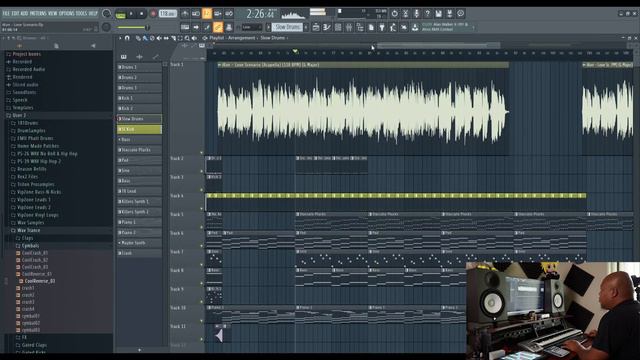Click the scissors audio editor icon
This screenshot has height=360, width=640.
pyautogui.click(x=405, y=13)
